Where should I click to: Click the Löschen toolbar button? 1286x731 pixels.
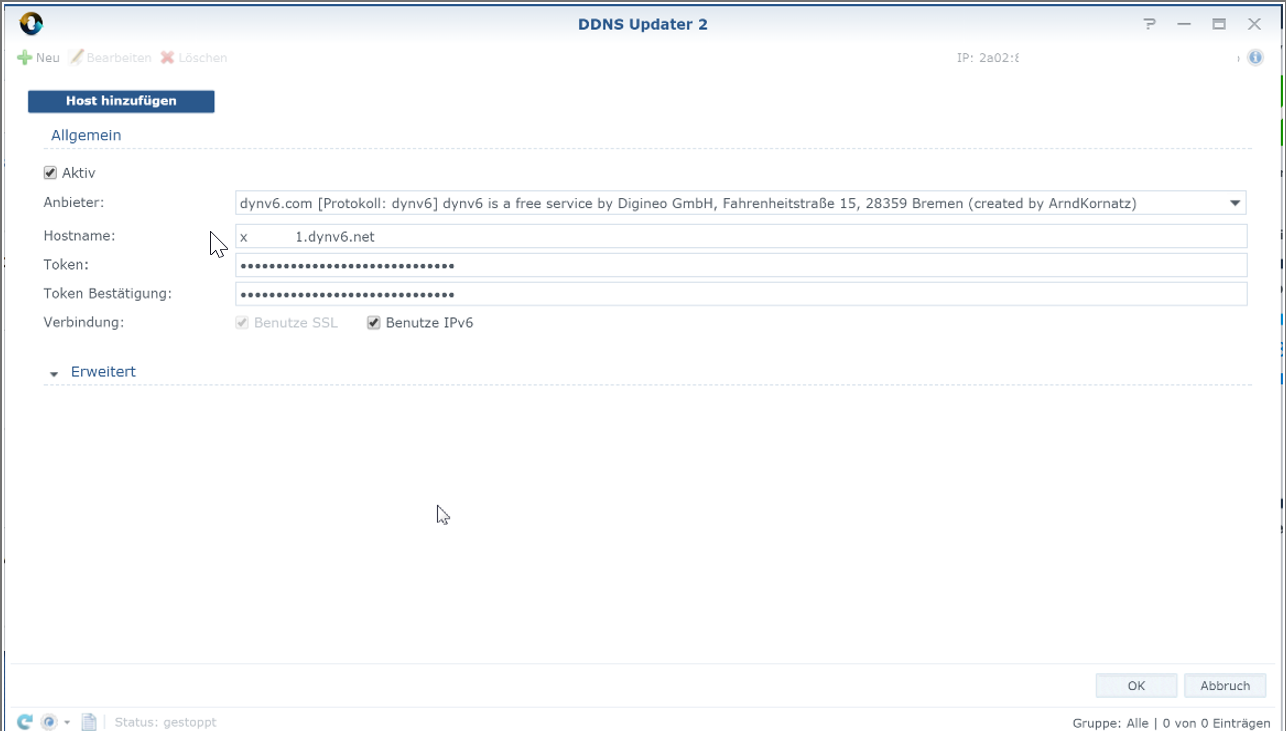[194, 58]
